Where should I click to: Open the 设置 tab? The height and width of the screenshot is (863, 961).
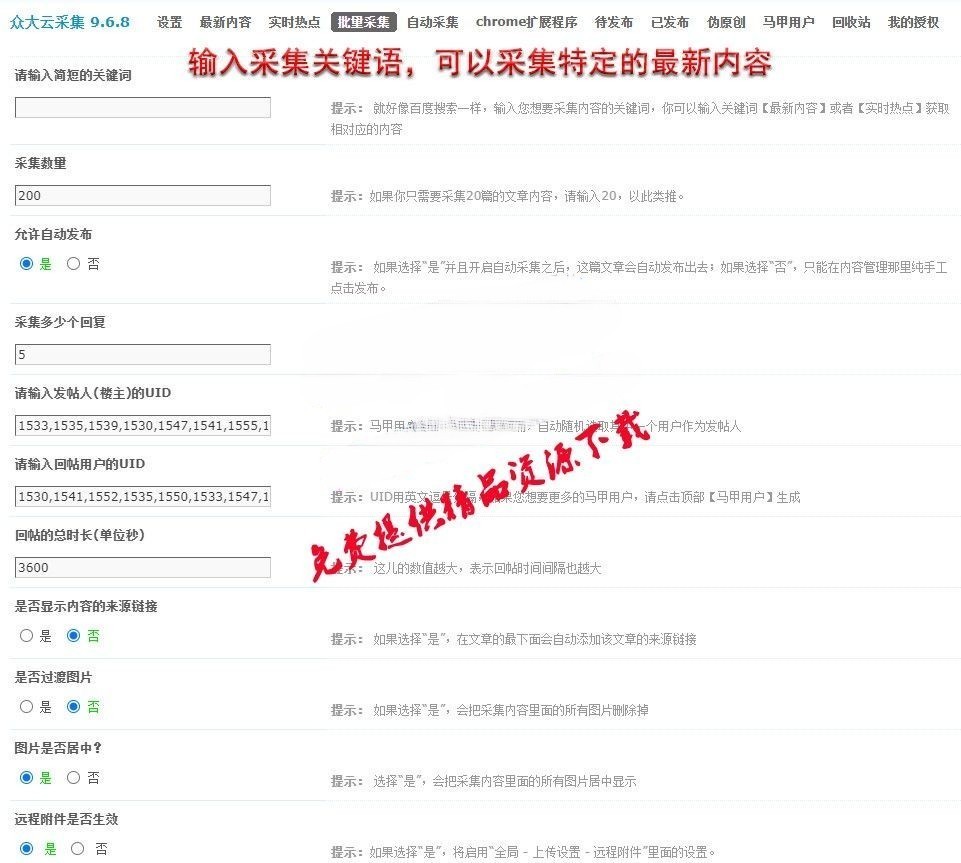click(x=169, y=22)
